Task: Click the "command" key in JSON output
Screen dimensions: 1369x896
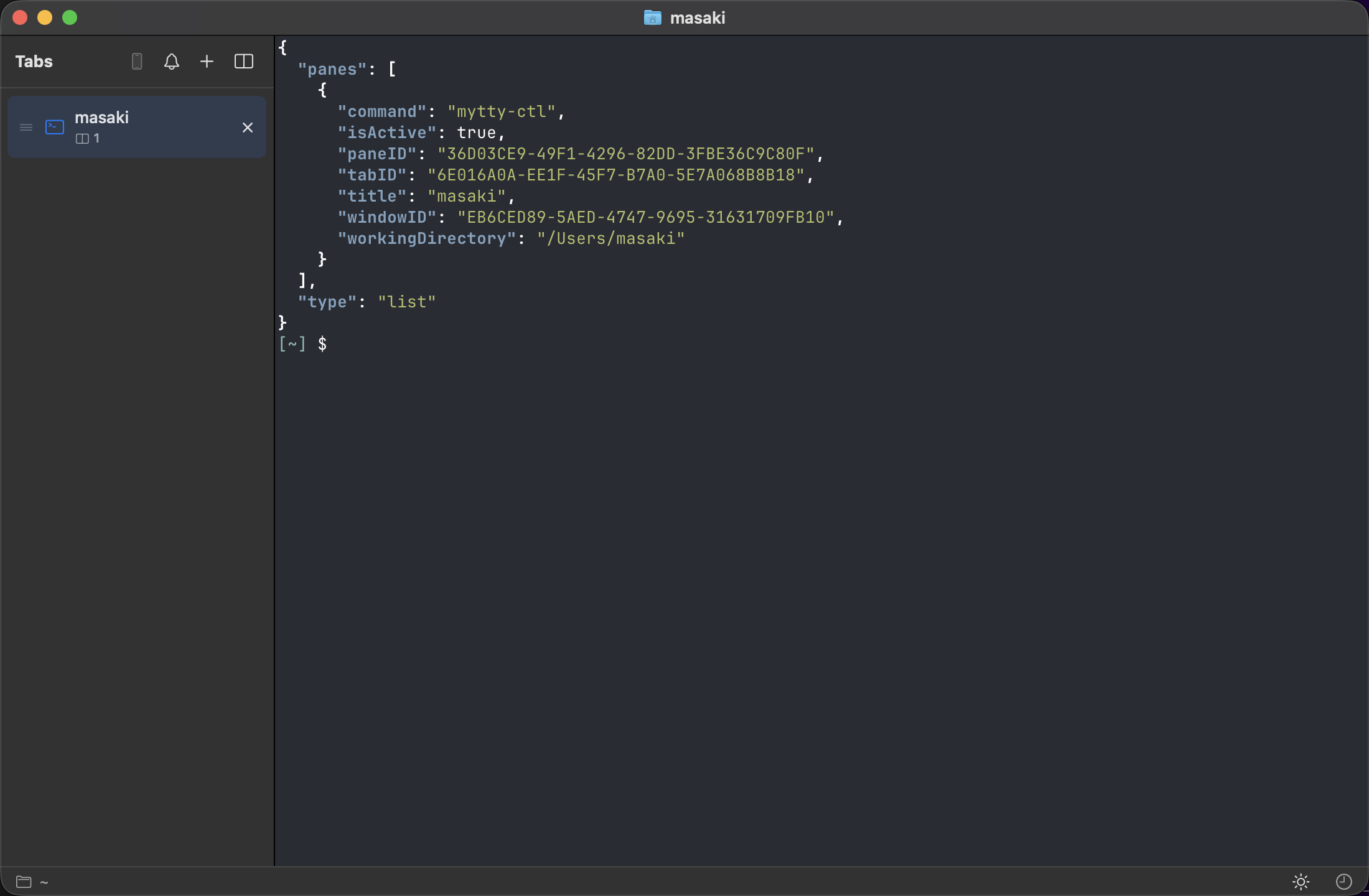Action: (x=382, y=112)
